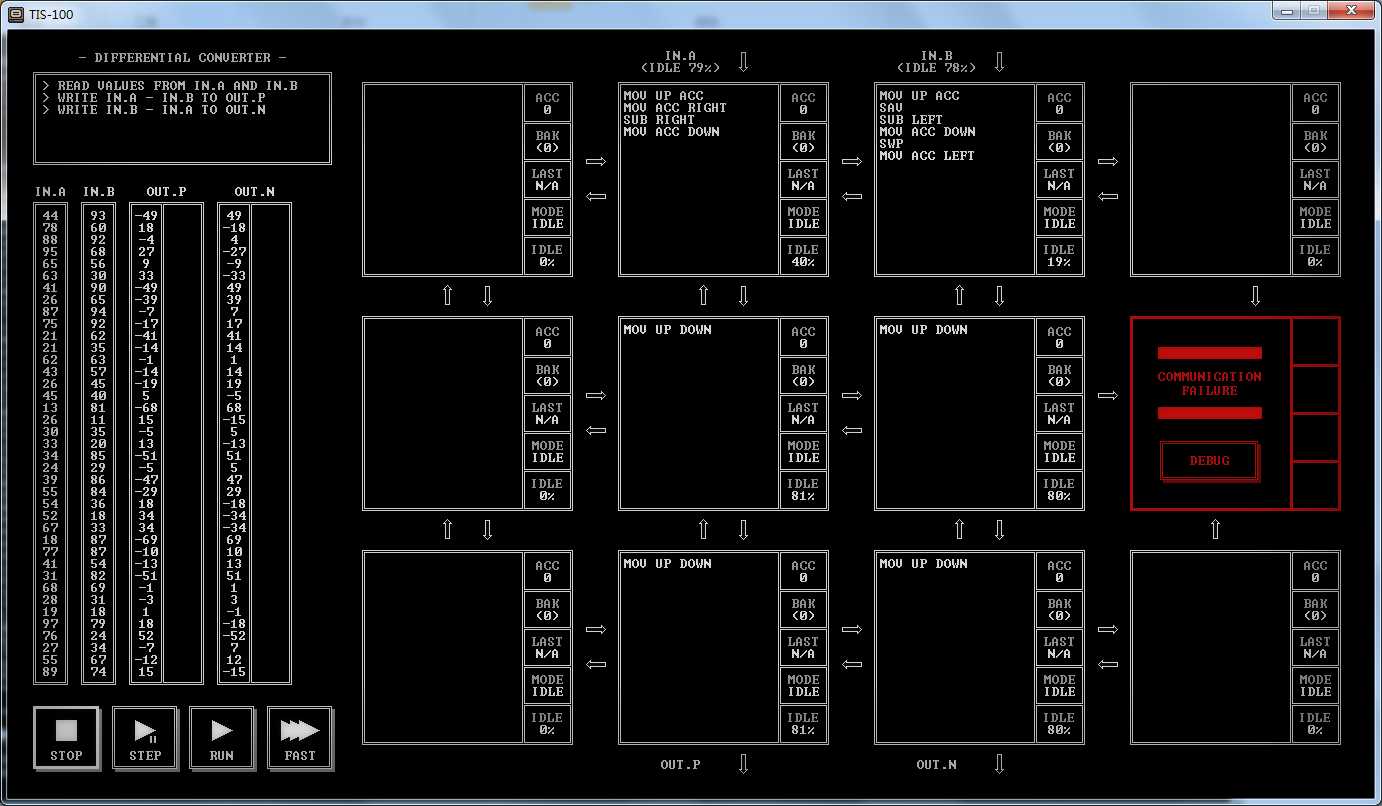This screenshot has height=806, width=1382.
Task: Click the empty top-left node editor
Action: pyautogui.click(x=443, y=180)
